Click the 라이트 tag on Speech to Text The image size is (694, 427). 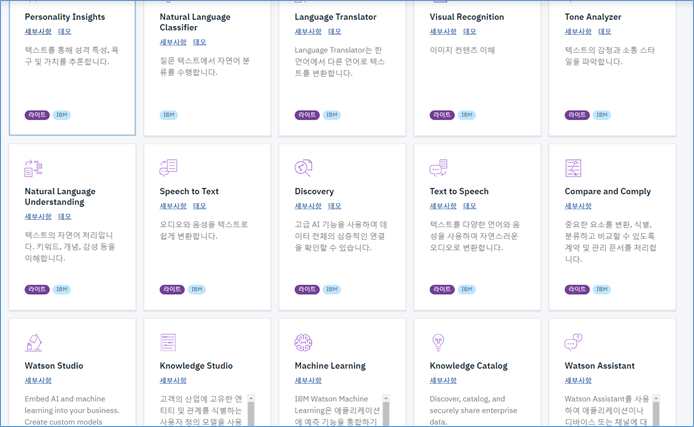(x=172, y=289)
